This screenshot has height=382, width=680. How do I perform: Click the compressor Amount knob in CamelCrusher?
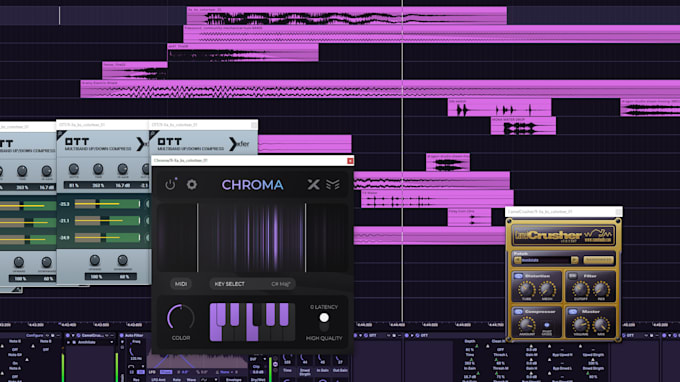(x=526, y=325)
